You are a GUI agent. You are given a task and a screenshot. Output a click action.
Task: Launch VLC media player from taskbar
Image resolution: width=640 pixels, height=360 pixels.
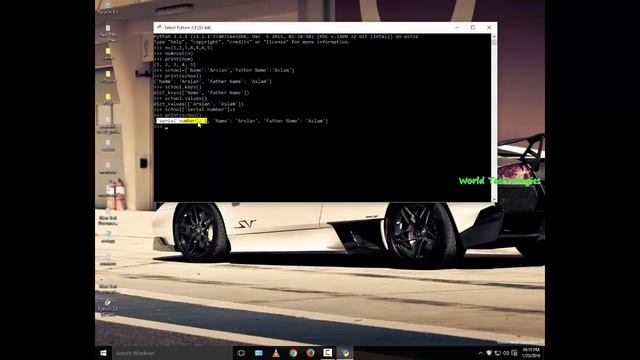pyautogui.click(x=276, y=353)
